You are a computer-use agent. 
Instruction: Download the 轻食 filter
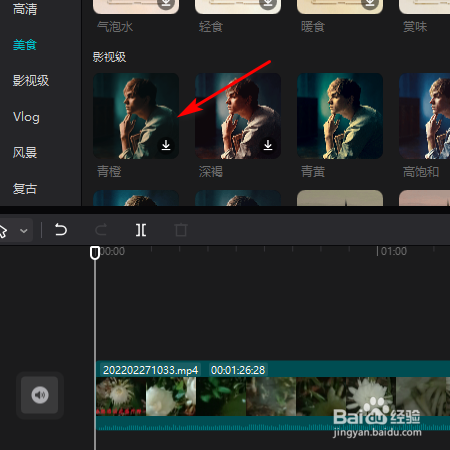pyautogui.click(x=268, y=3)
